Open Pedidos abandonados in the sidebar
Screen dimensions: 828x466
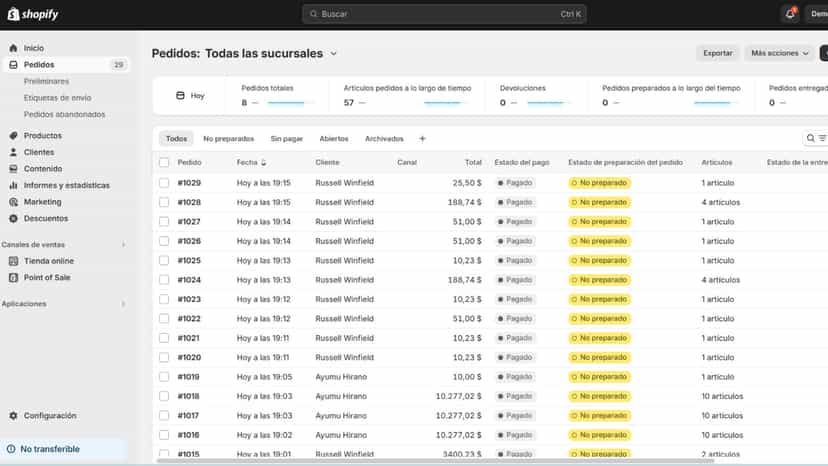(x=64, y=114)
